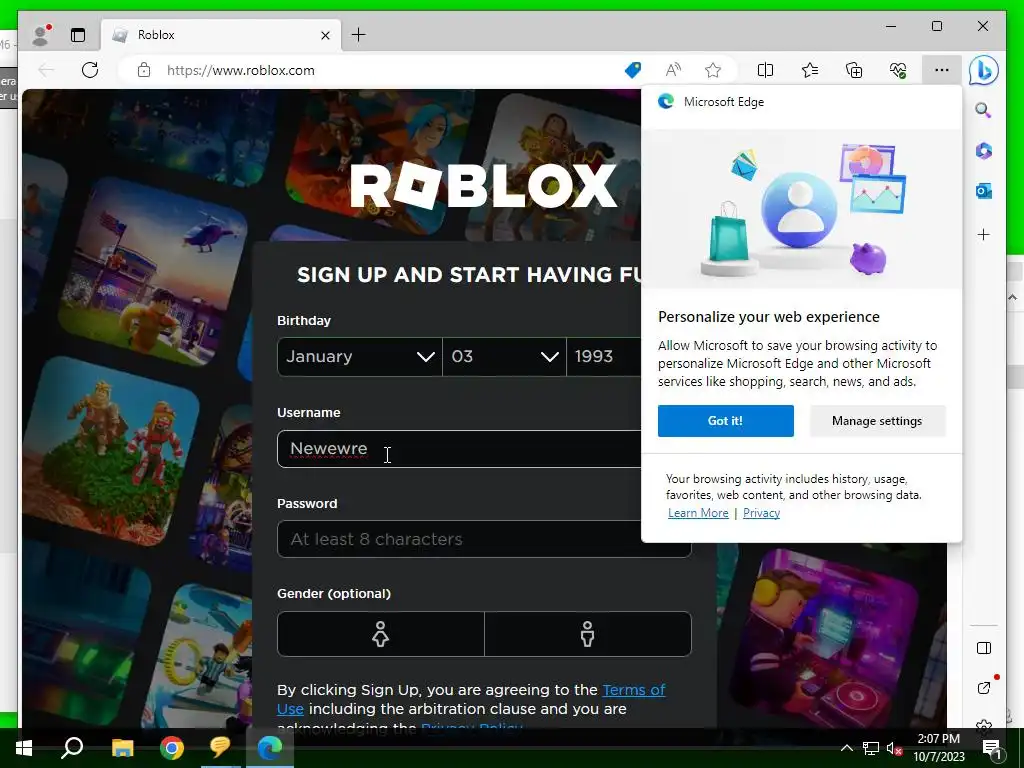Open Windows taskbar search
The image size is (1024, 768).
(x=72, y=748)
